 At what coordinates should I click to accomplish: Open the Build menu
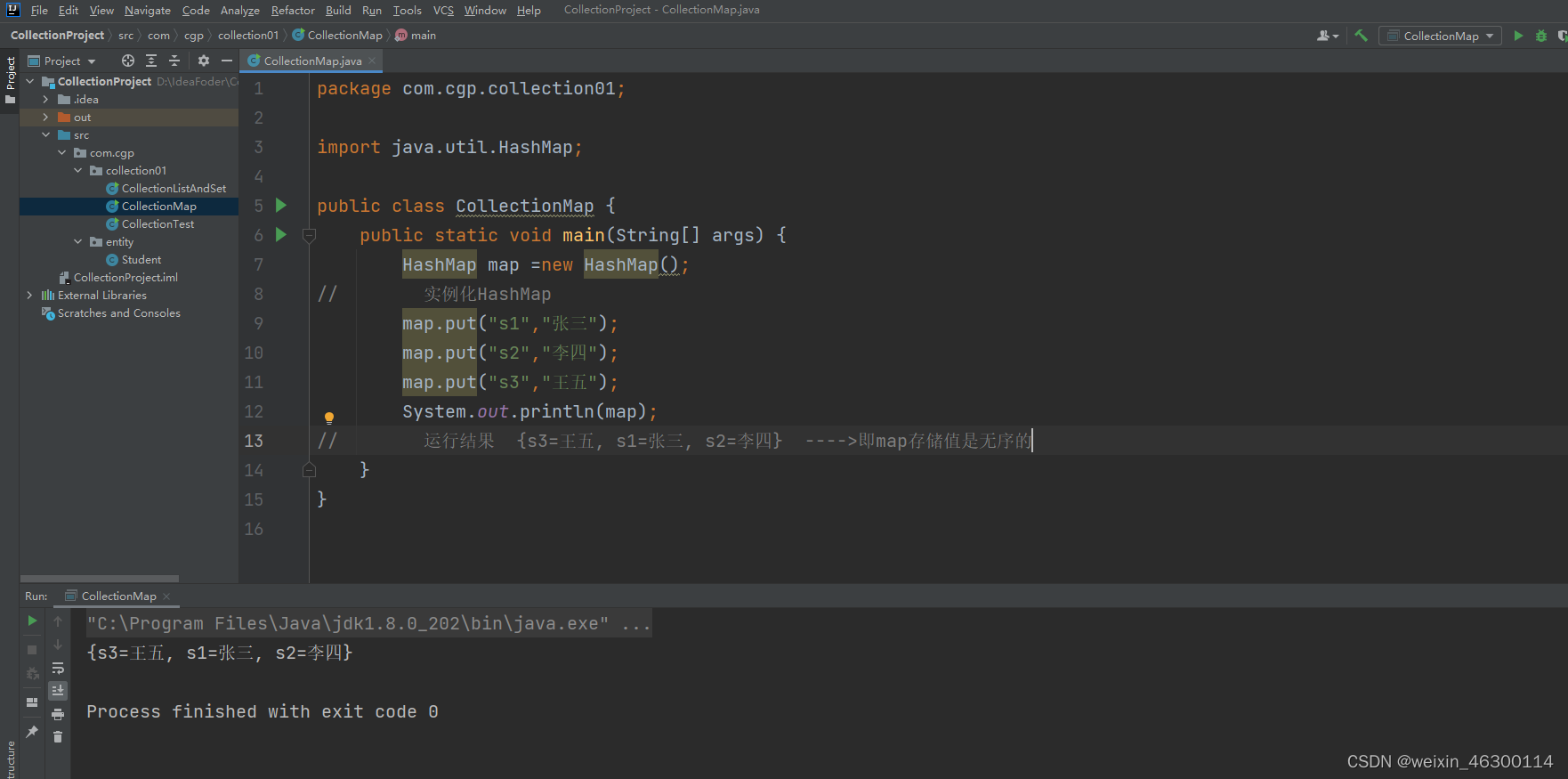click(x=338, y=11)
